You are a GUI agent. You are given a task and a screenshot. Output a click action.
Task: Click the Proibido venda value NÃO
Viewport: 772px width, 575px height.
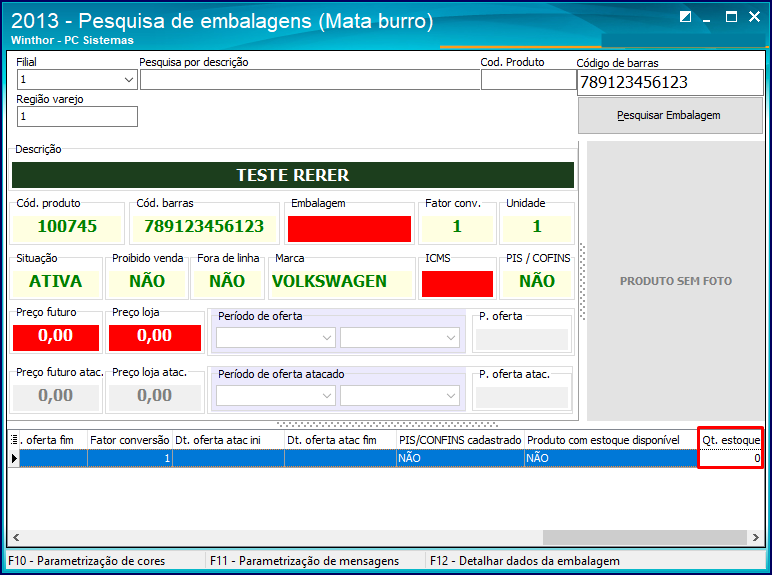[x=147, y=282]
